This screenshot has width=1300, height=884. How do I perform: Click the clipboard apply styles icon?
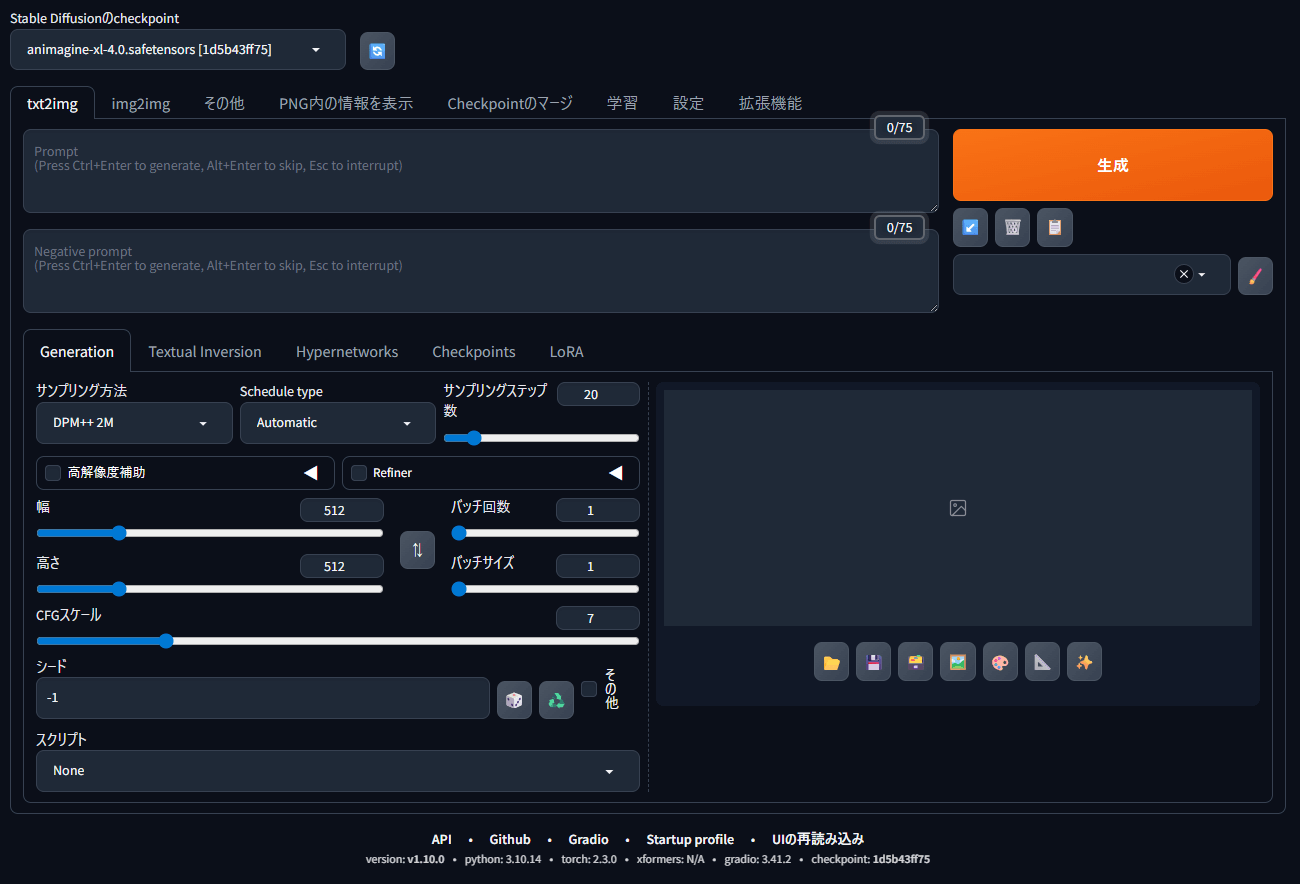pos(1055,228)
